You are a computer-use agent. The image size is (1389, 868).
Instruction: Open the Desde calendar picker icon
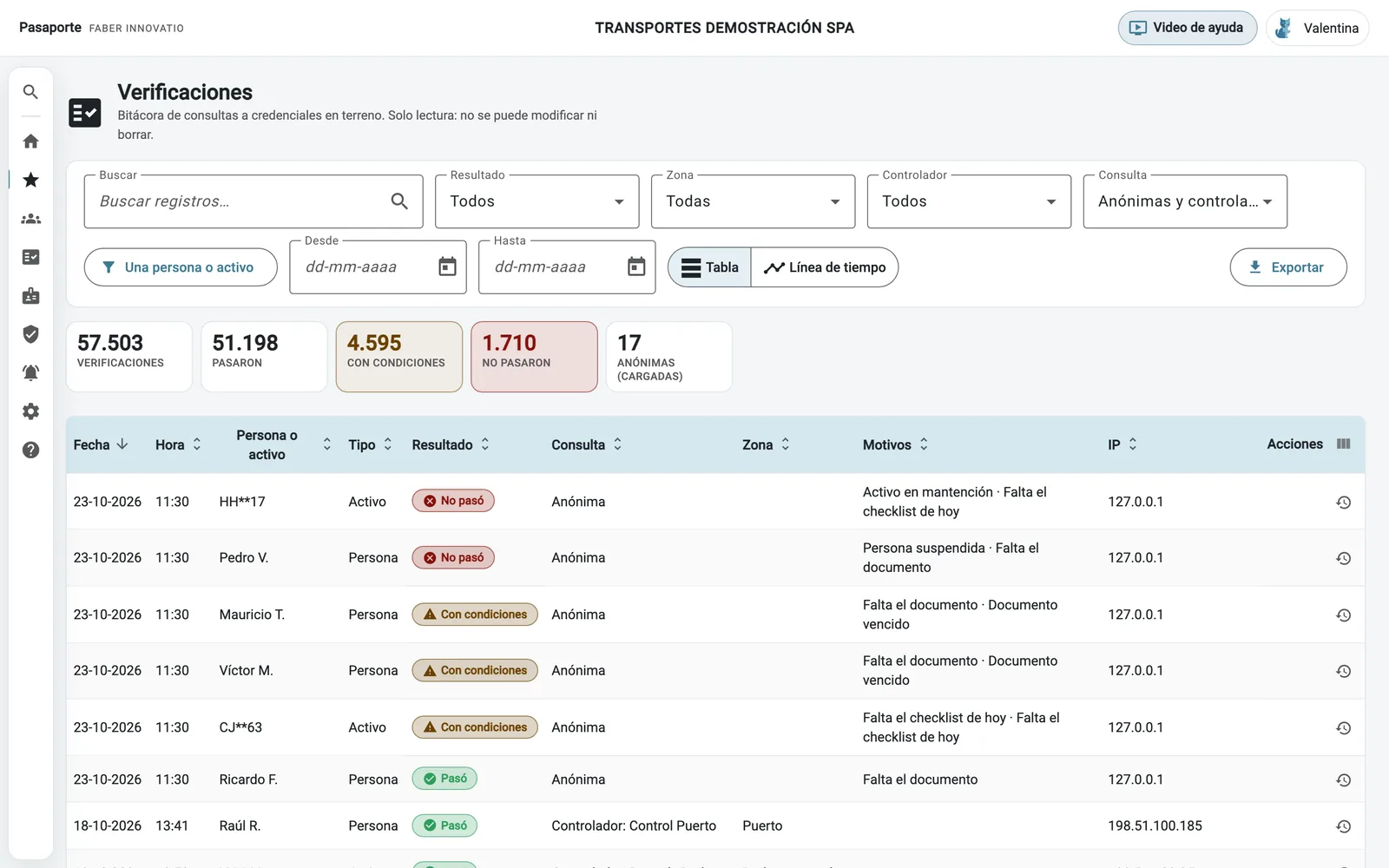pos(447,266)
